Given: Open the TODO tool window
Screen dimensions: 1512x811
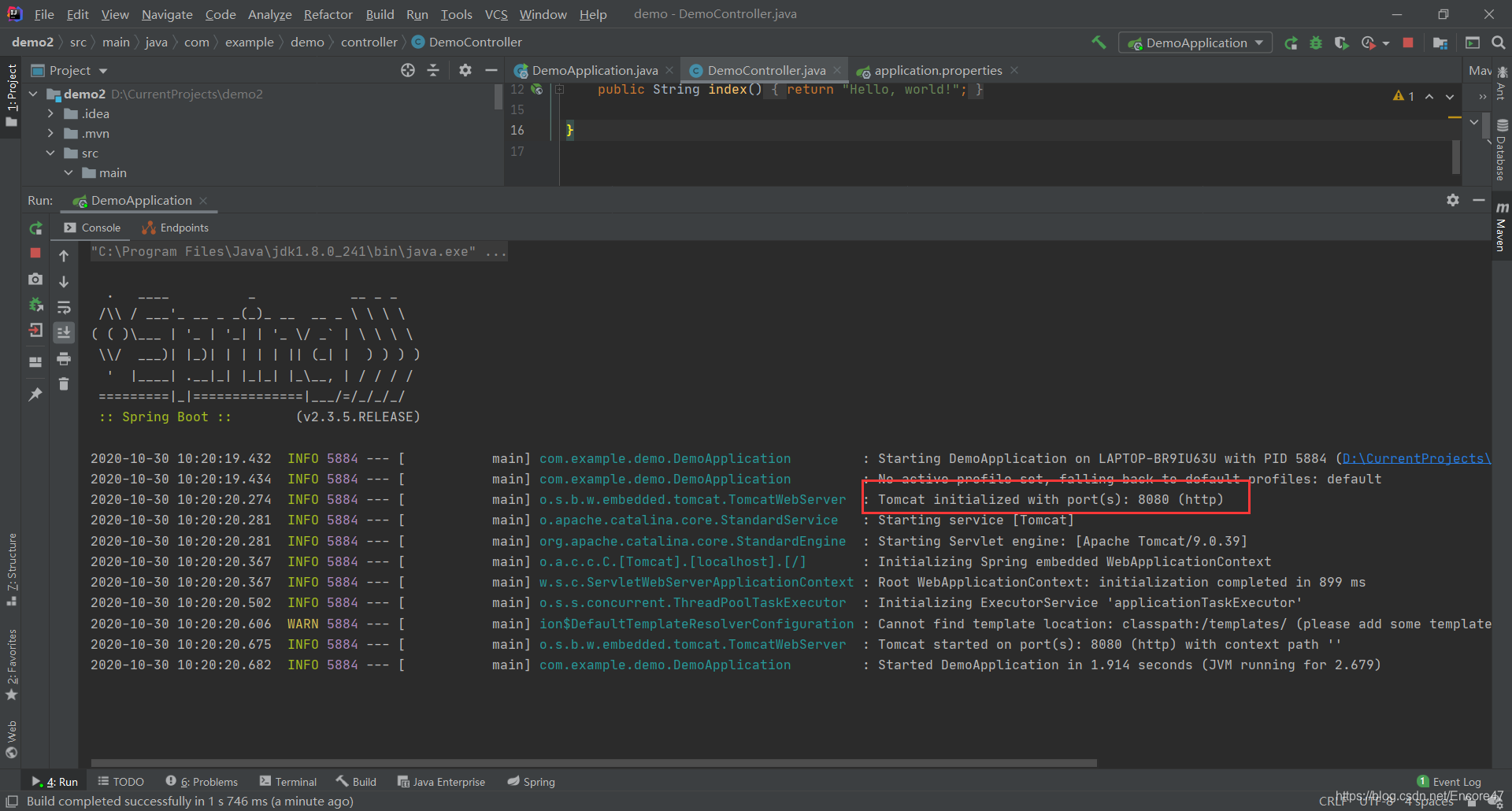Looking at the screenshot, I should click(120, 781).
